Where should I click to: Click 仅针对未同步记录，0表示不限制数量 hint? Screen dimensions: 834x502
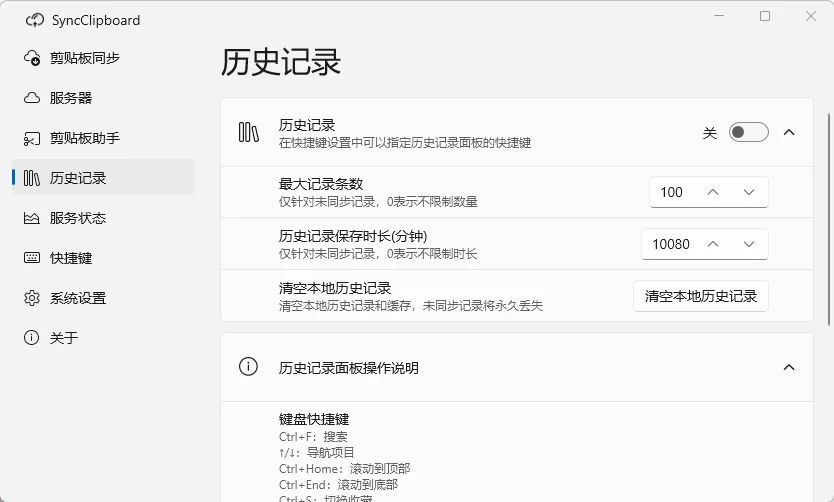(378, 202)
